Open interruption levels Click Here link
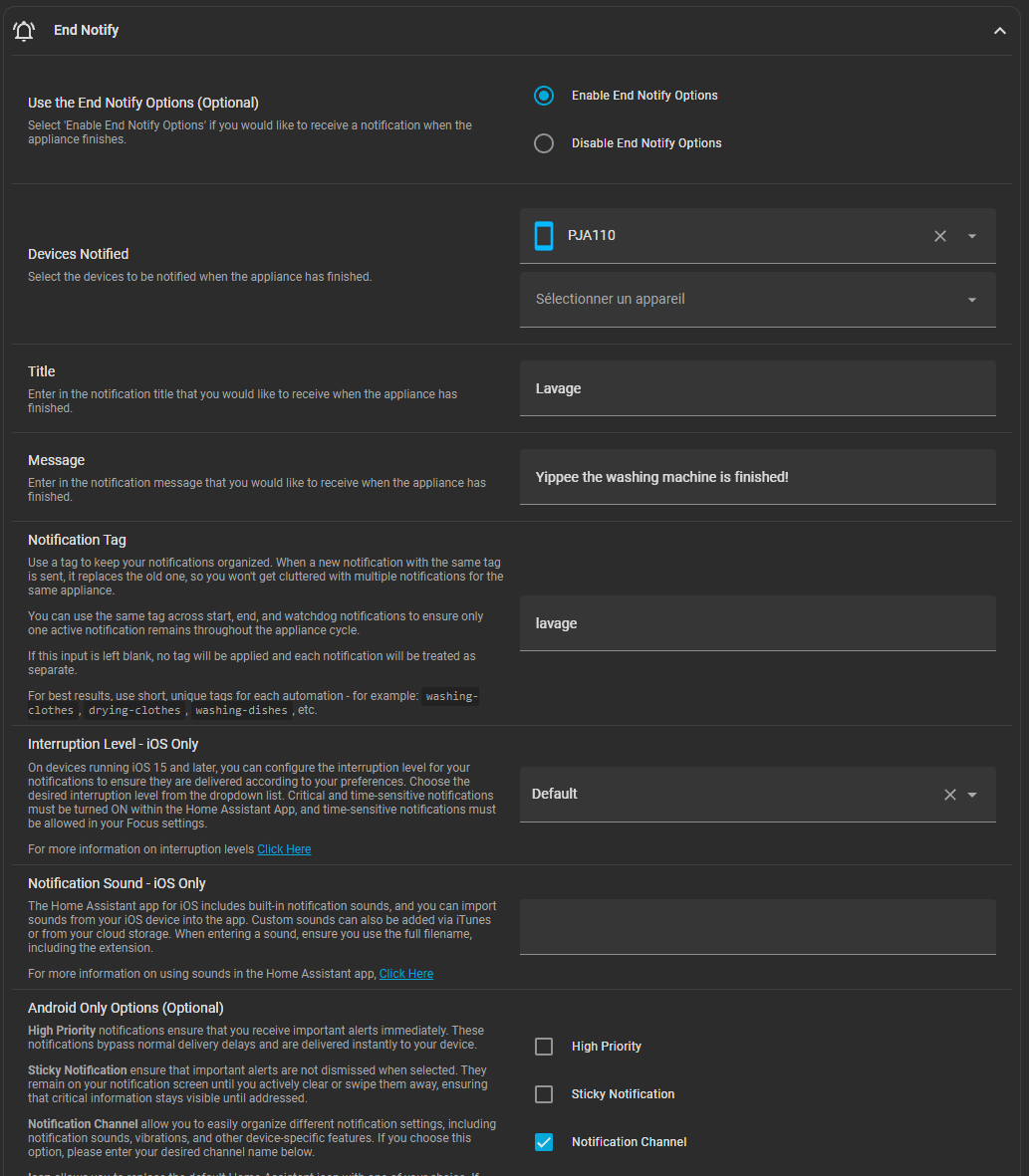The image size is (1029, 1176). pyautogui.click(x=284, y=849)
